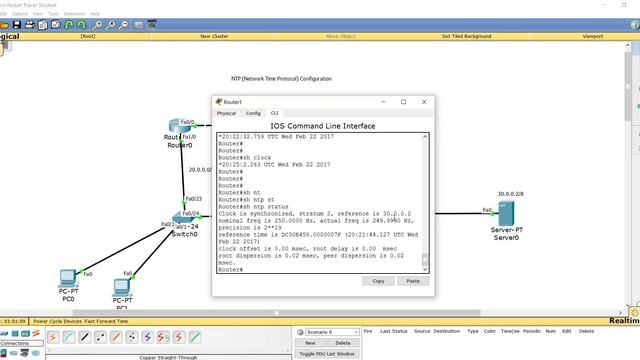
Task: Open the Help menu
Action: point(95,14)
